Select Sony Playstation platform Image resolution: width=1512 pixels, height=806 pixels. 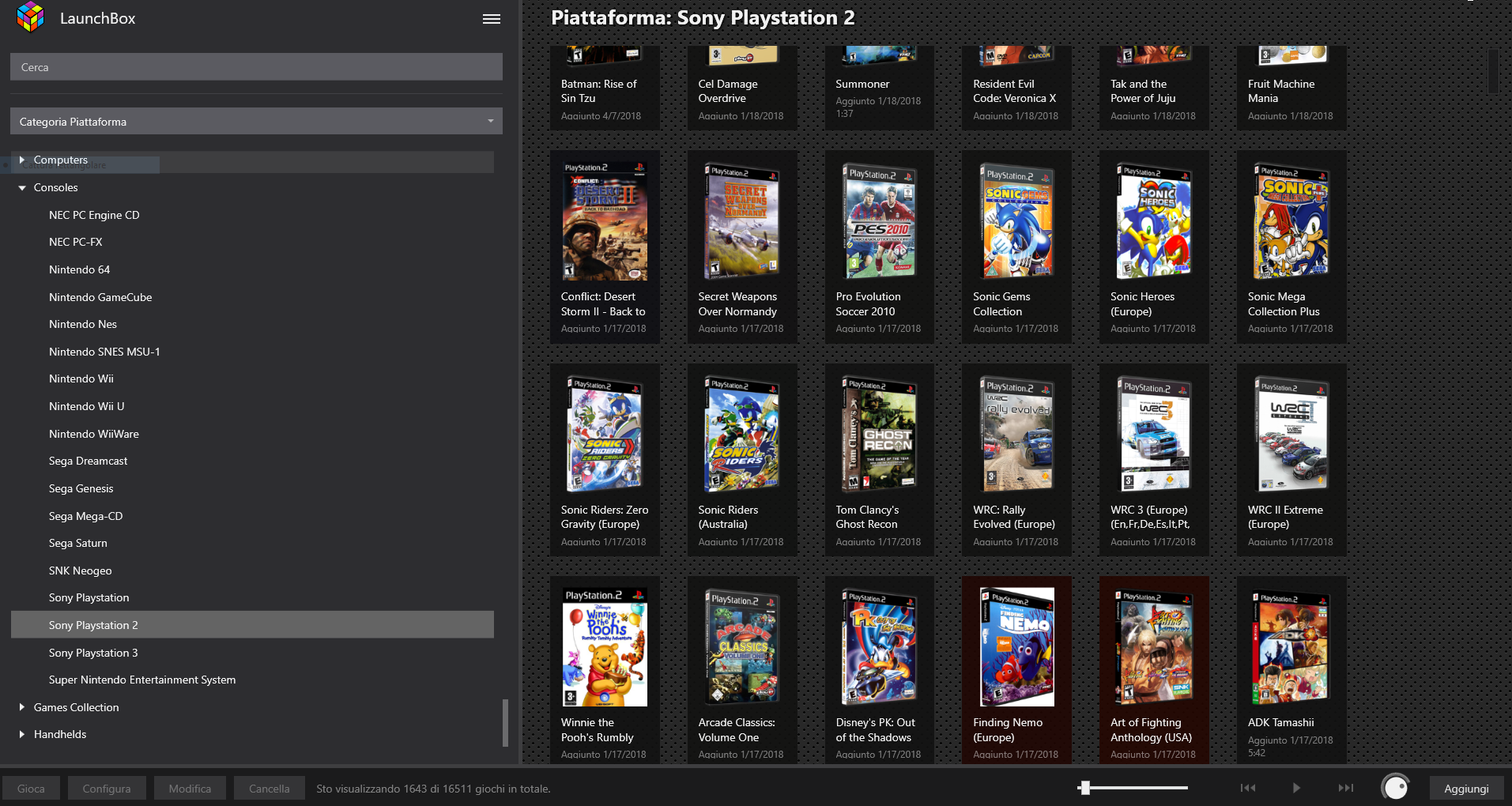coord(89,597)
